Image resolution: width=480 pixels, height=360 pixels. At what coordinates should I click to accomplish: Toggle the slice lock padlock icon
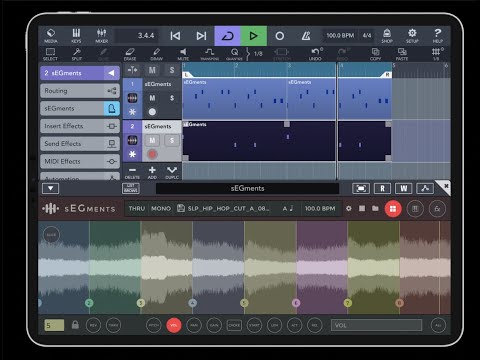coord(75,325)
